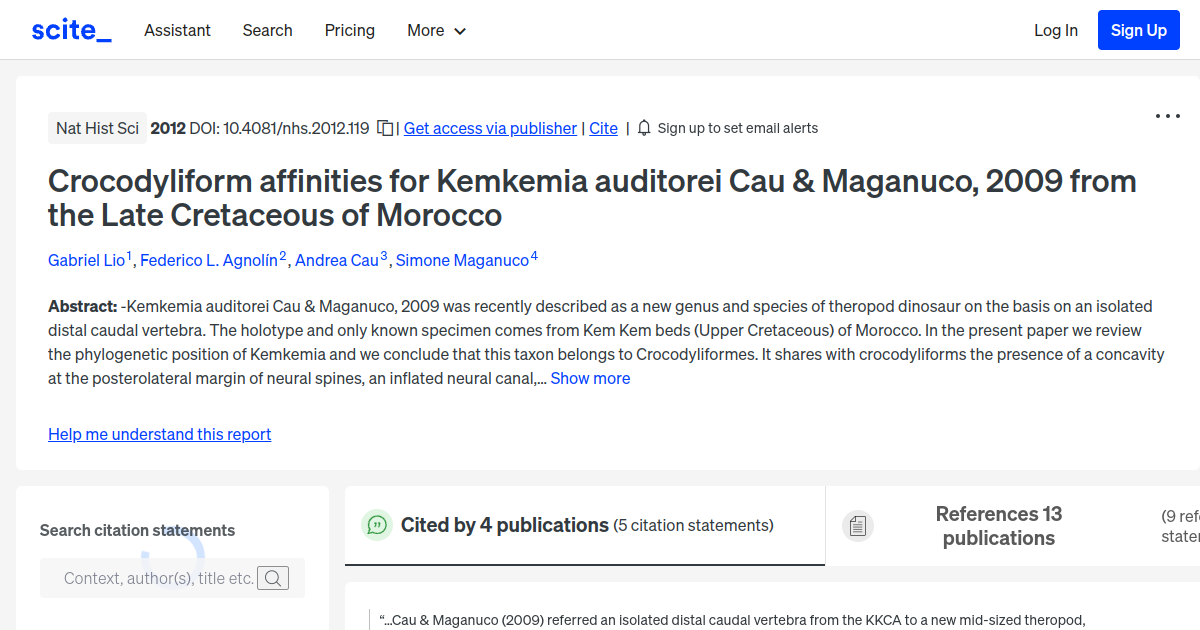Switch to the Cited by 4 publications tab
The width and height of the screenshot is (1200, 630).
(x=504, y=525)
